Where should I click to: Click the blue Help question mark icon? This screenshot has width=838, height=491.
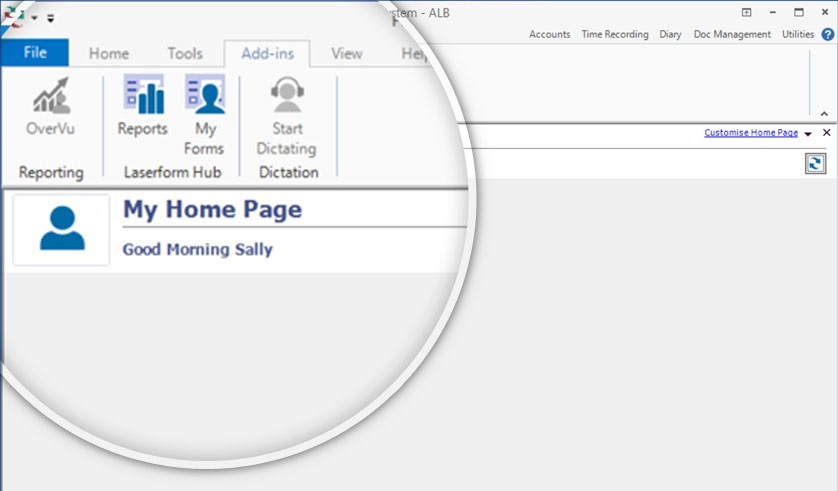(x=827, y=34)
